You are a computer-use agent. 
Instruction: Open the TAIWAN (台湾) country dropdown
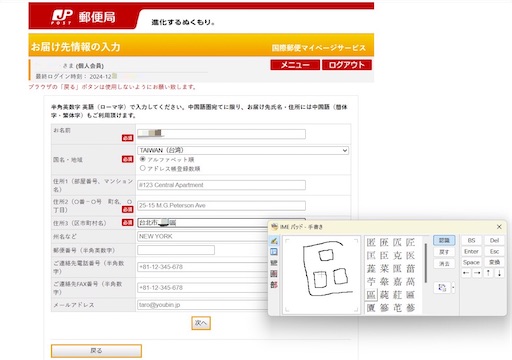point(243,150)
